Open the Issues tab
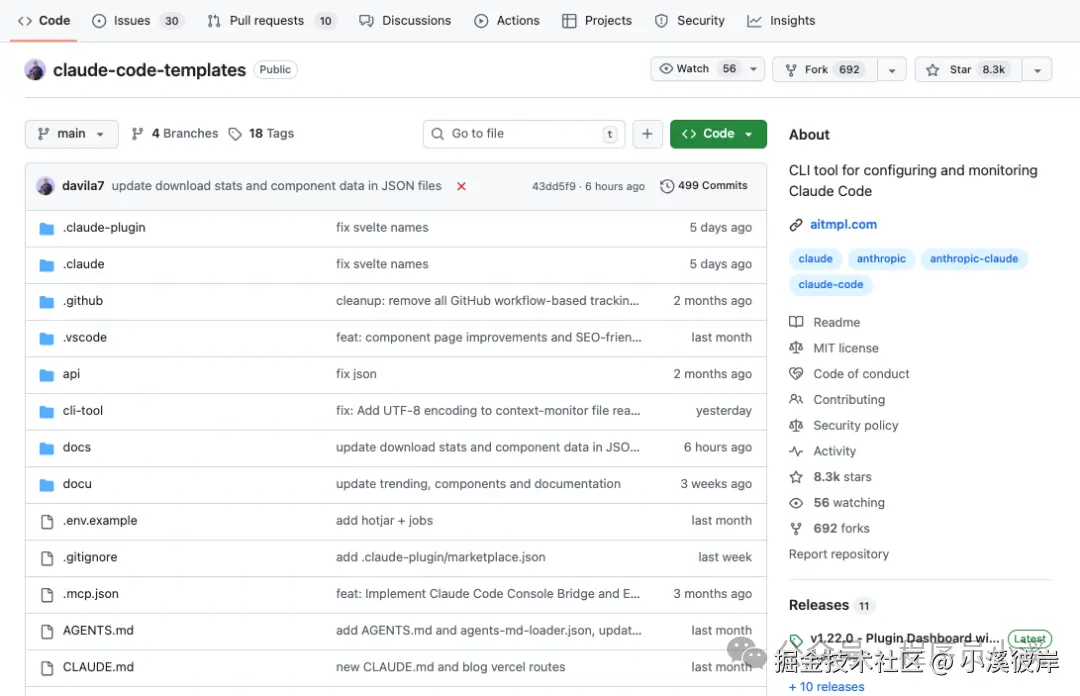1080x696 pixels. 137,21
